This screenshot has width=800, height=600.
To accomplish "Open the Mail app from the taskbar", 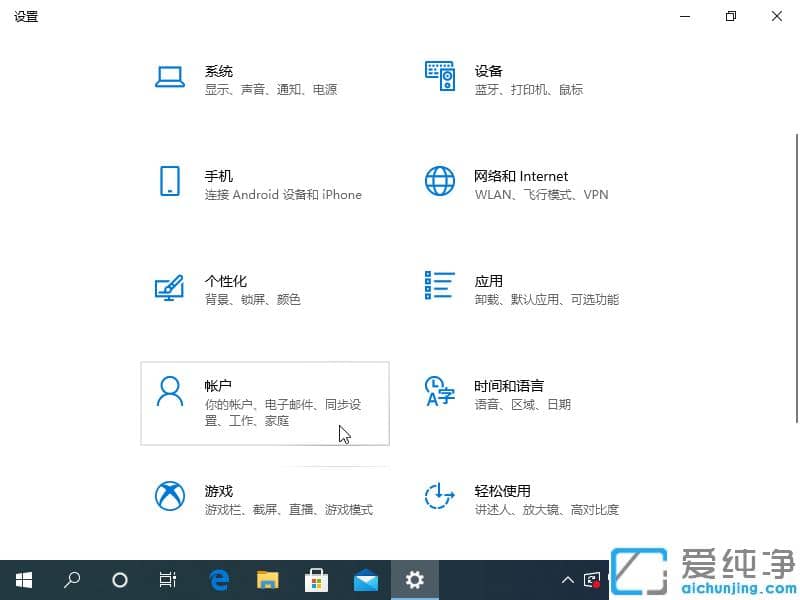I will point(365,580).
